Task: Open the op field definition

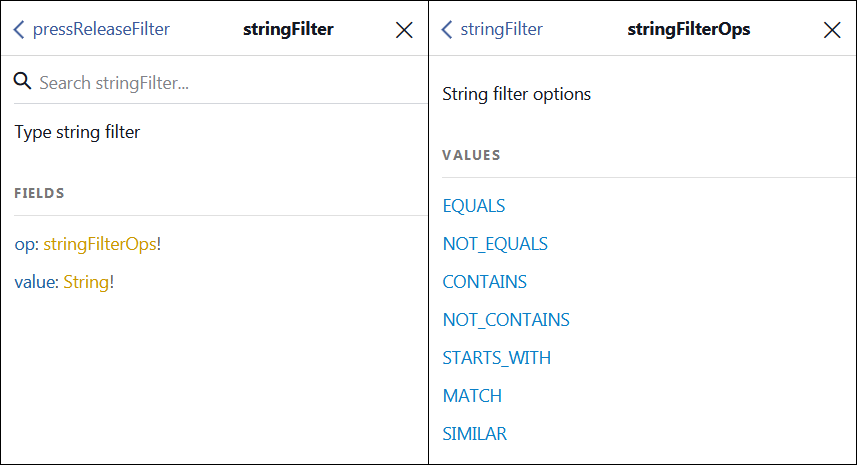Action: pos(24,244)
